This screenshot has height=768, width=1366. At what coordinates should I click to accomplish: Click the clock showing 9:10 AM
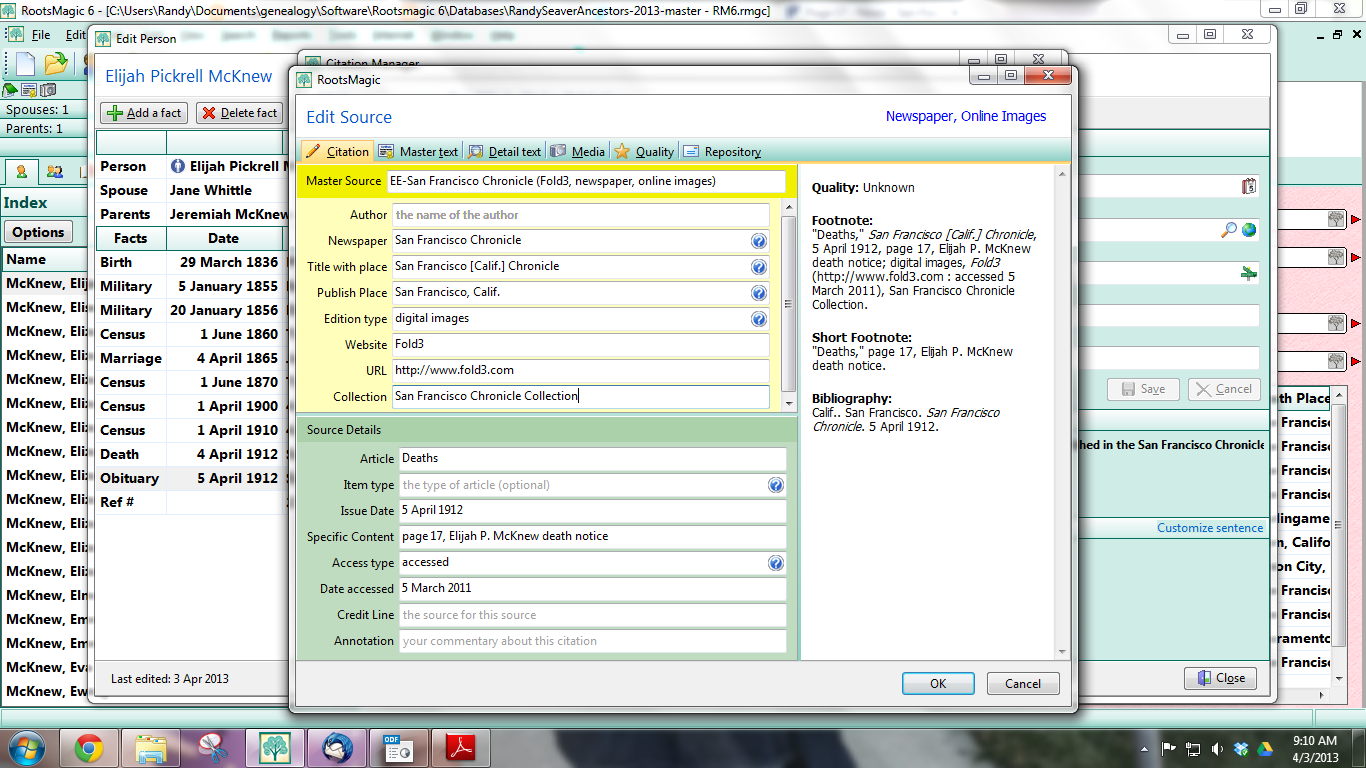click(1314, 741)
